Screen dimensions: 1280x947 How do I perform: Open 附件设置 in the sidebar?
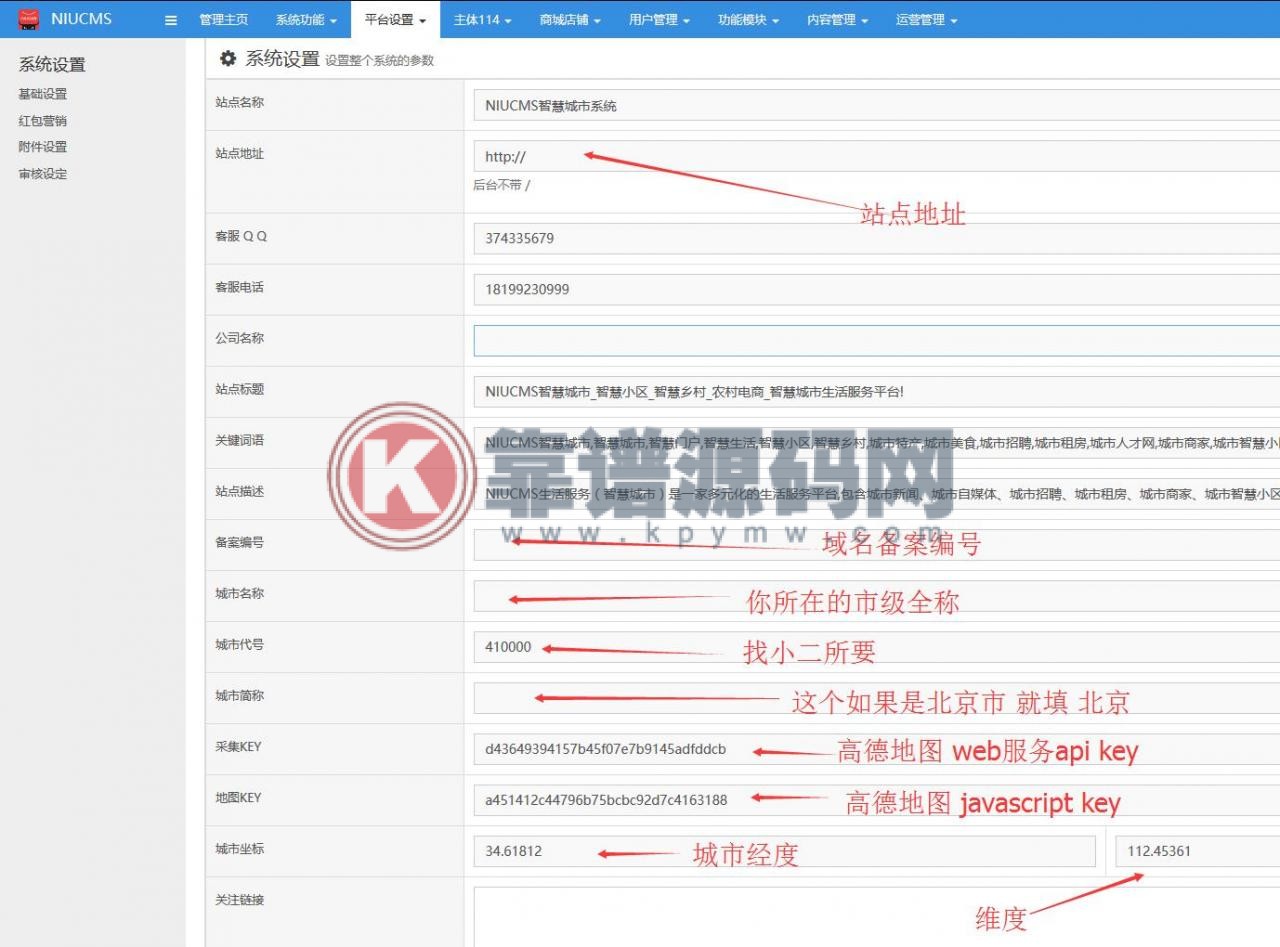coord(43,147)
